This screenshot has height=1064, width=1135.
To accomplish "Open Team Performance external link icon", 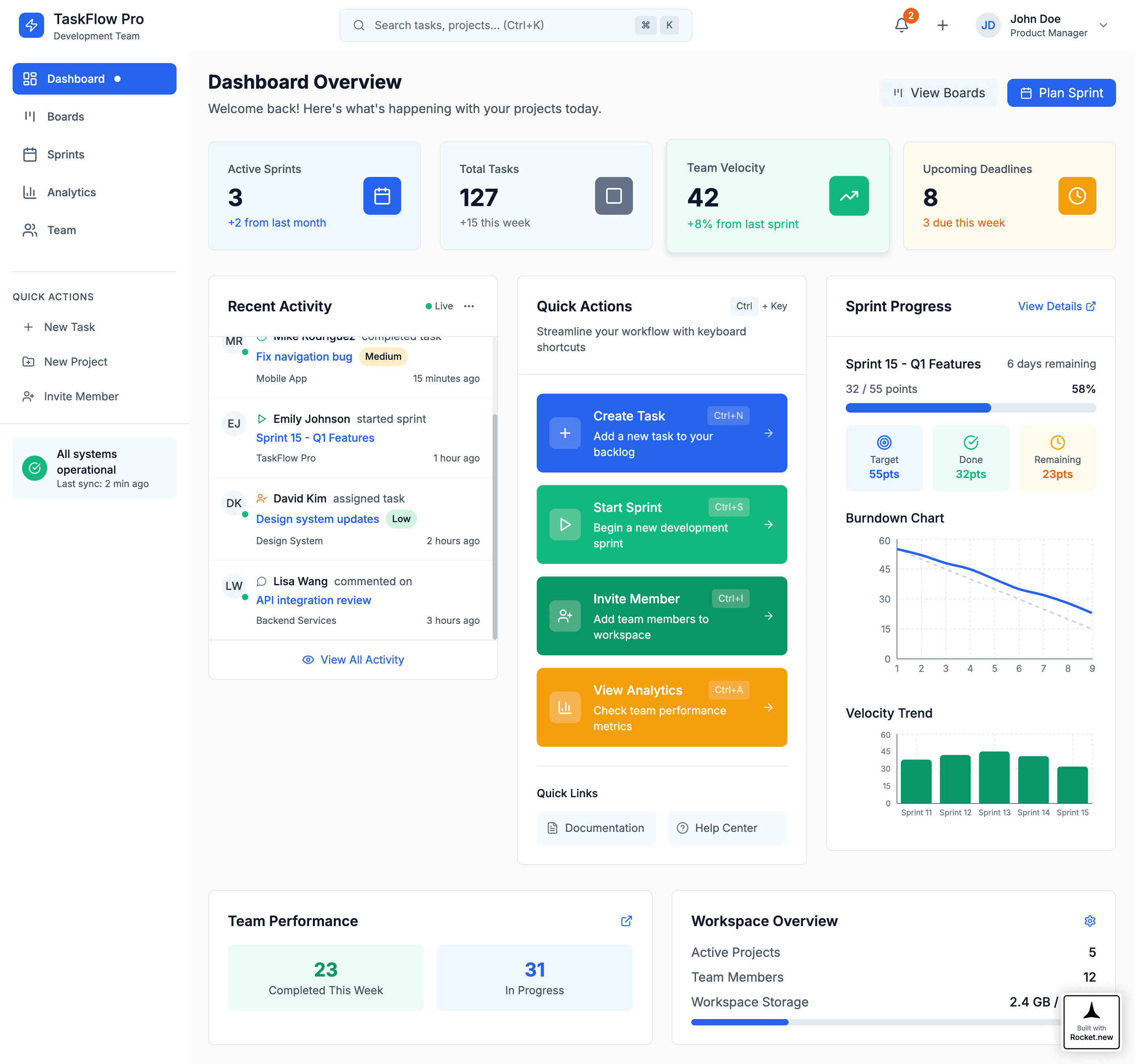I will (626, 921).
